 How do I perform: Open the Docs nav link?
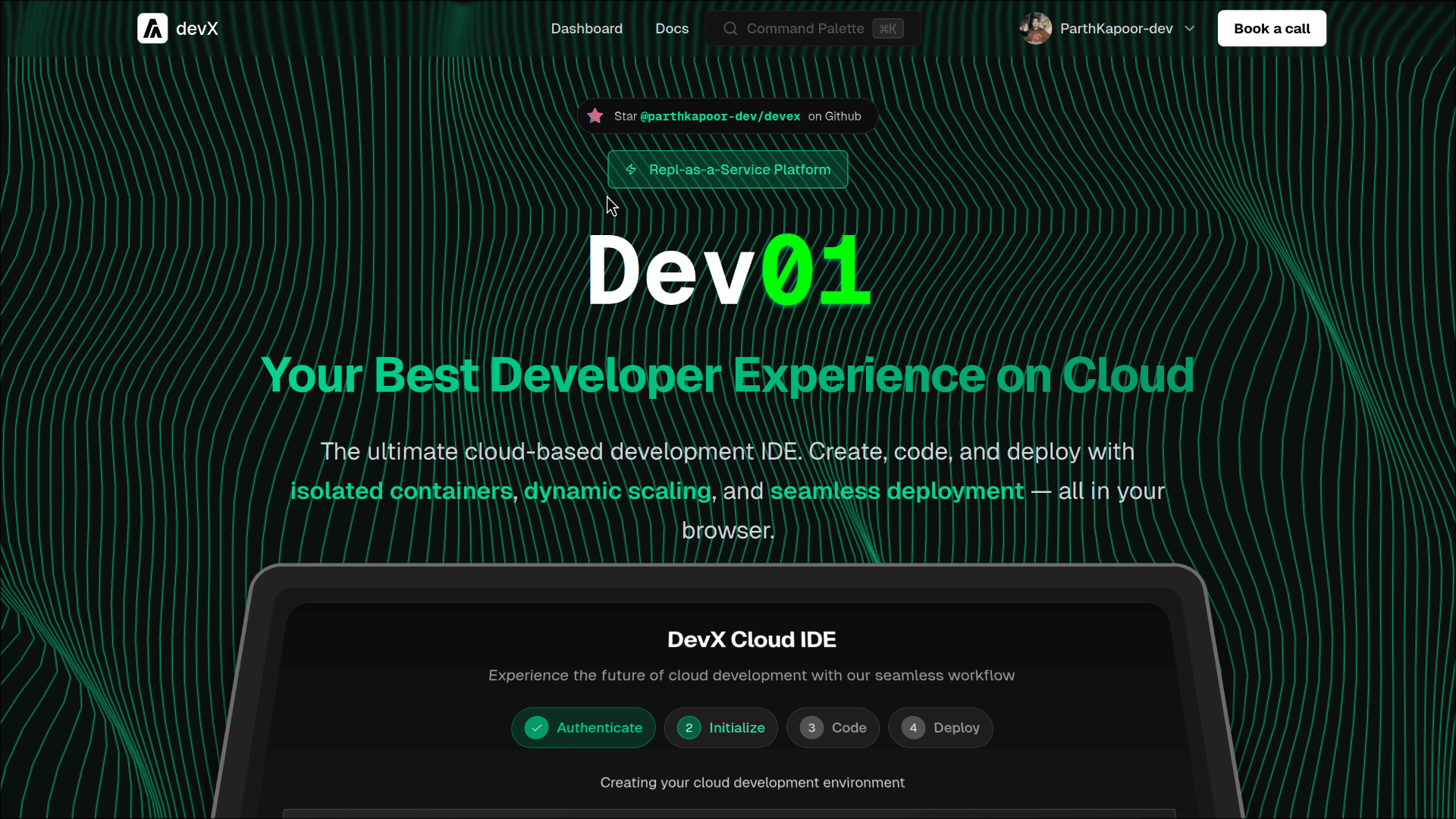672,29
